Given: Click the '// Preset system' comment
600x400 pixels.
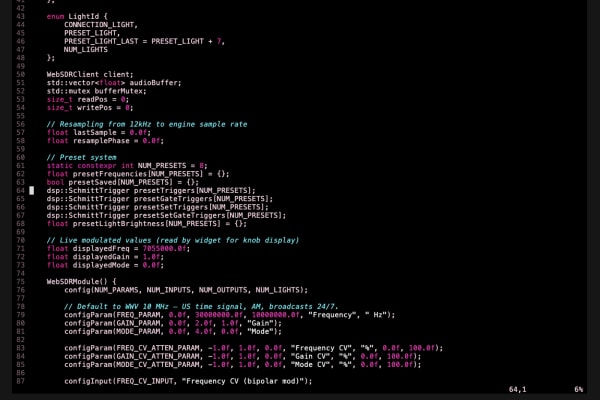Looking at the screenshot, I should click(x=82, y=157).
